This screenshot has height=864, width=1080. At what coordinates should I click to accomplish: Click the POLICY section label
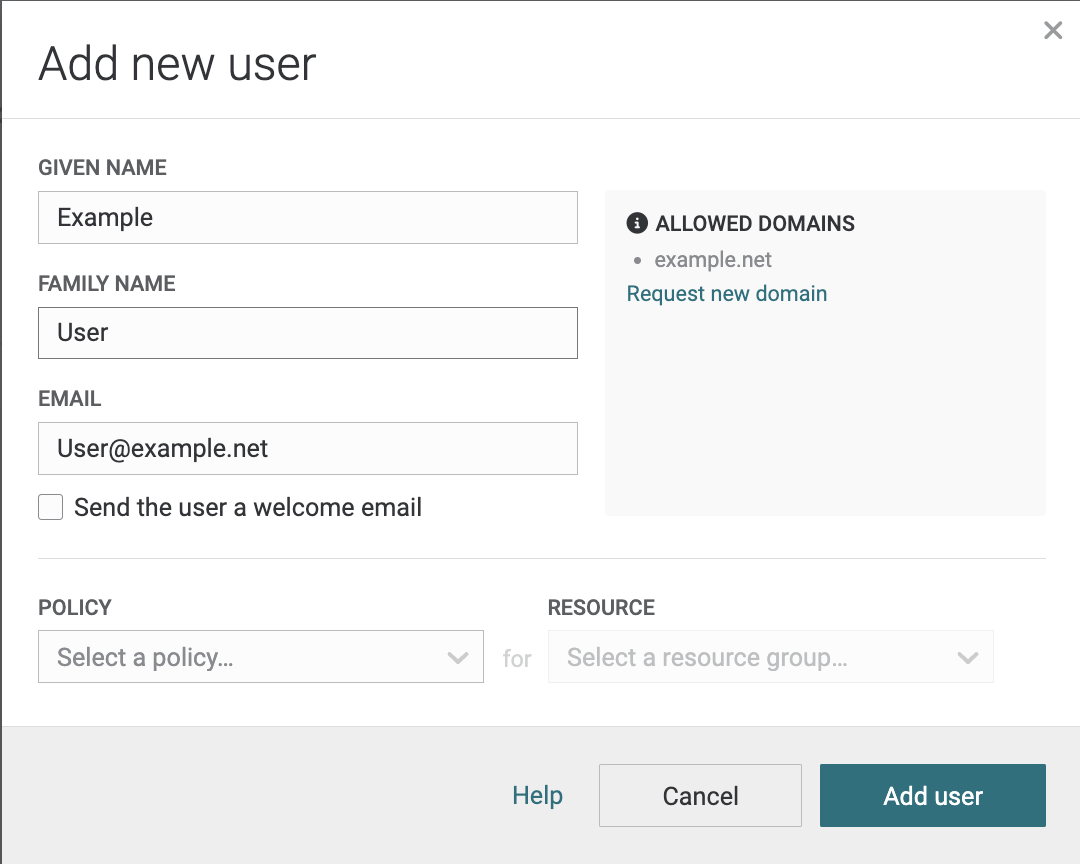[75, 607]
